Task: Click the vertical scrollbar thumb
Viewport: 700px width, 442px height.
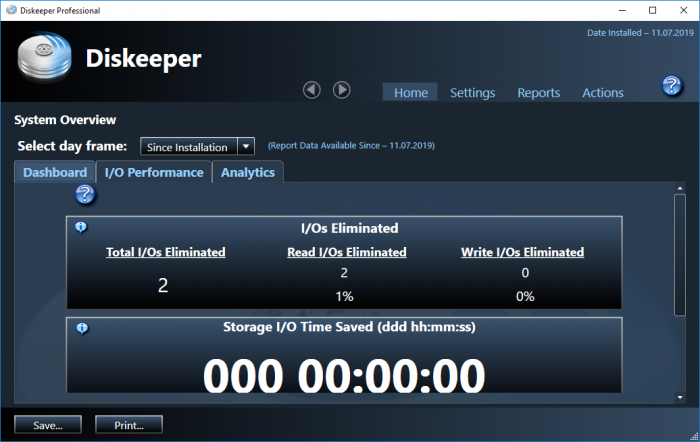Action: (680, 255)
